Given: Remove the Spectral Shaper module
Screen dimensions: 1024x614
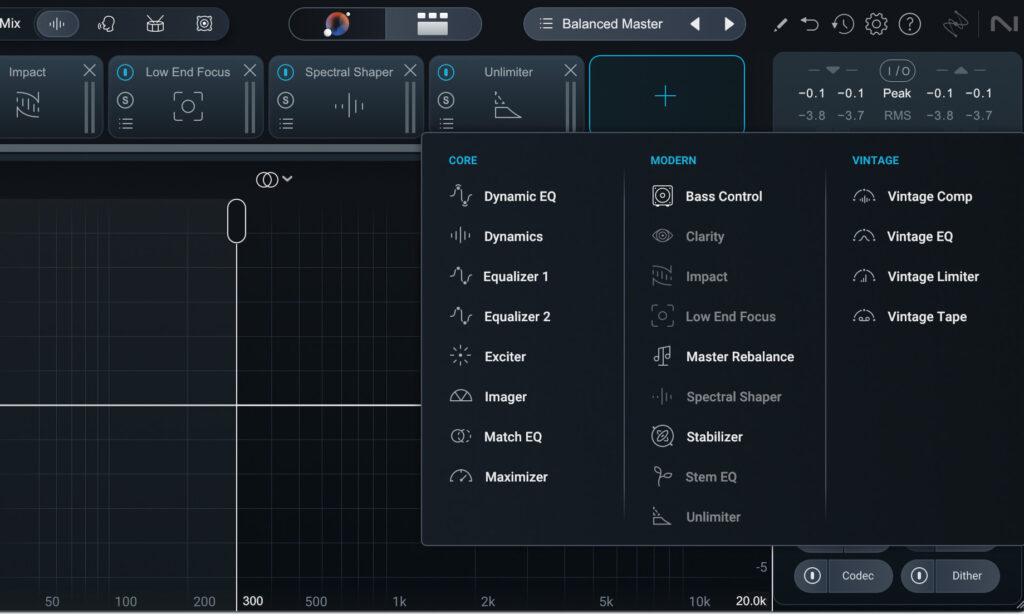Looking at the screenshot, I should [410, 71].
